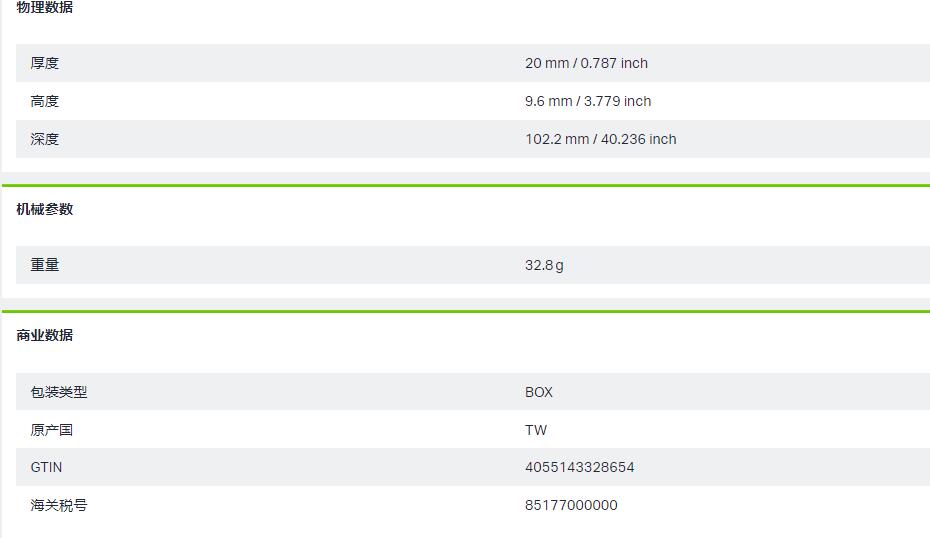
Task: Select the 20 mm / 0.787 inch value
Action: click(586, 63)
